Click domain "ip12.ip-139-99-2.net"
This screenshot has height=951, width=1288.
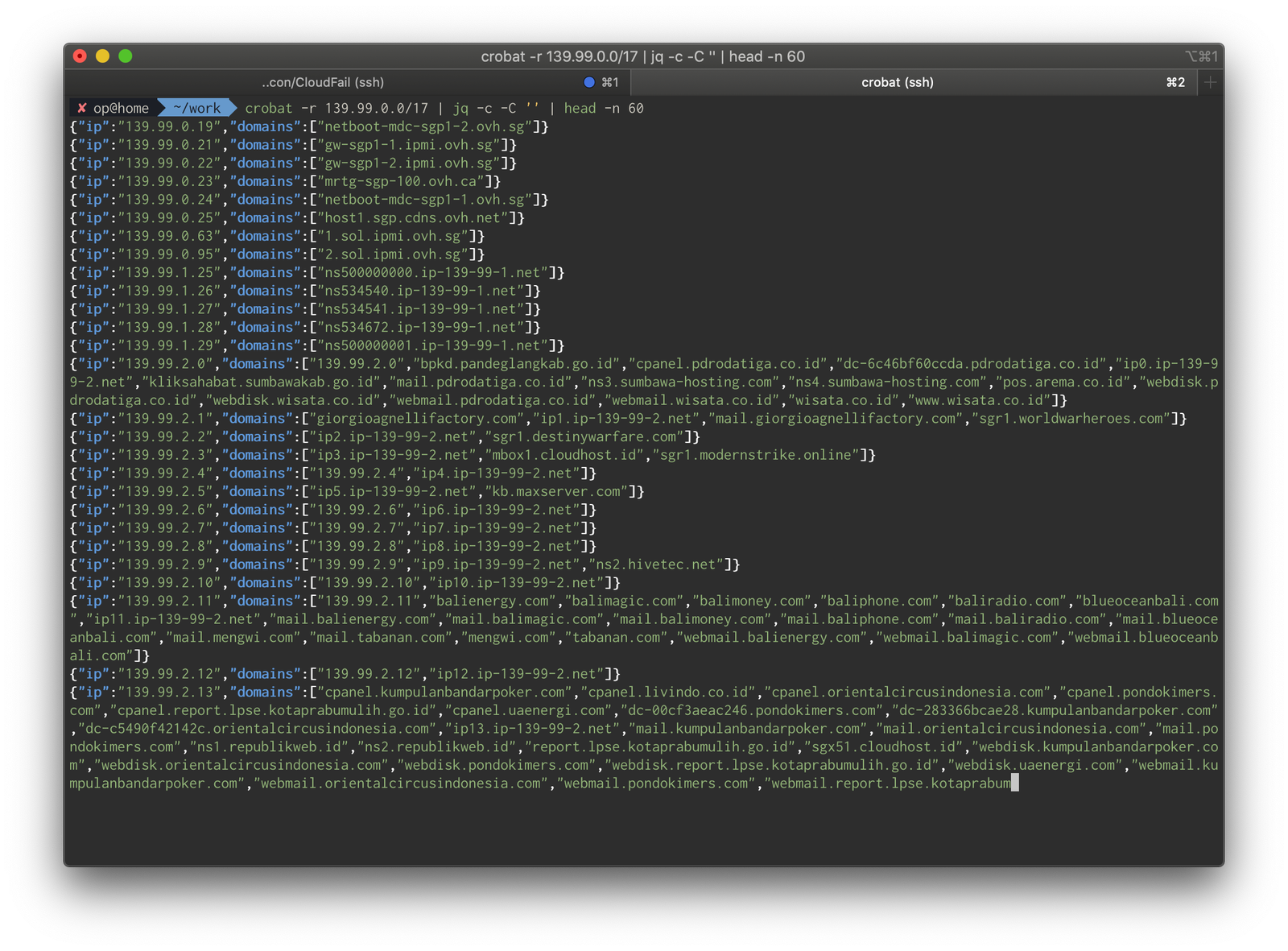pos(516,674)
